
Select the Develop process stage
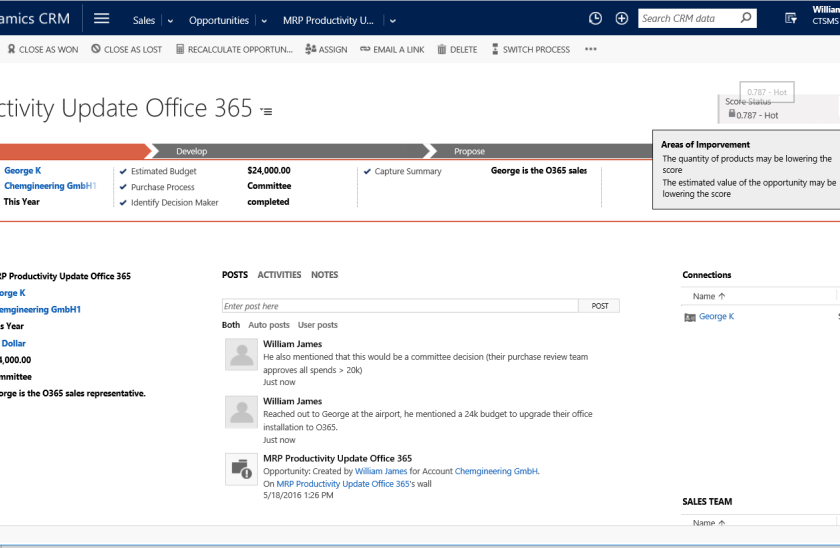coord(191,151)
